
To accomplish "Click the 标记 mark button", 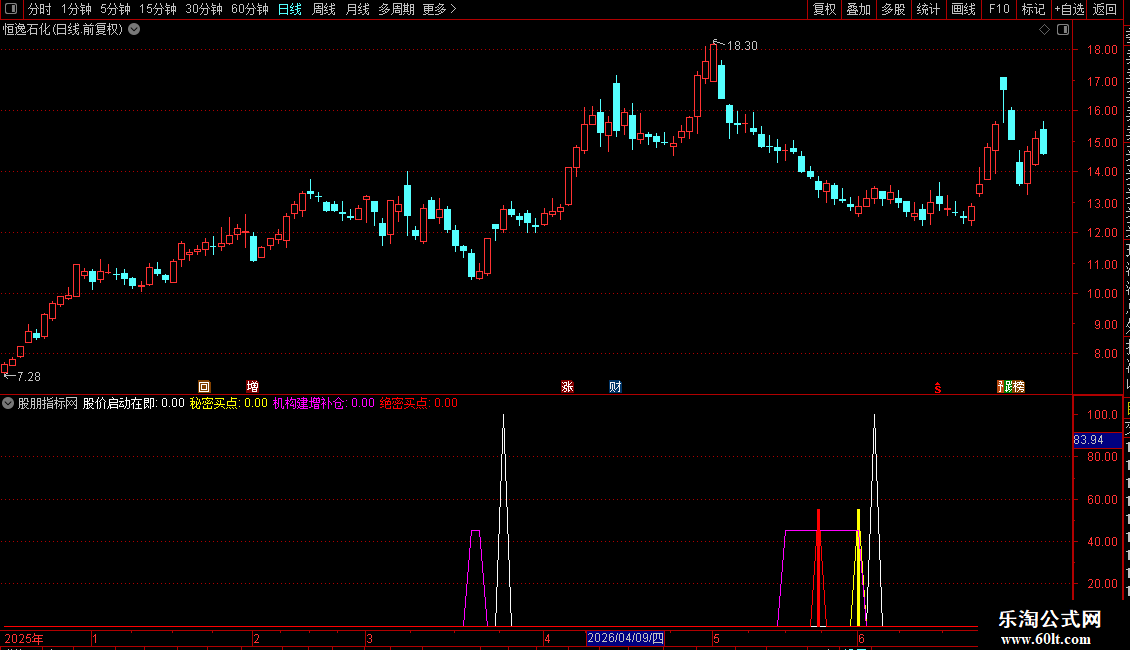I will point(1033,9).
